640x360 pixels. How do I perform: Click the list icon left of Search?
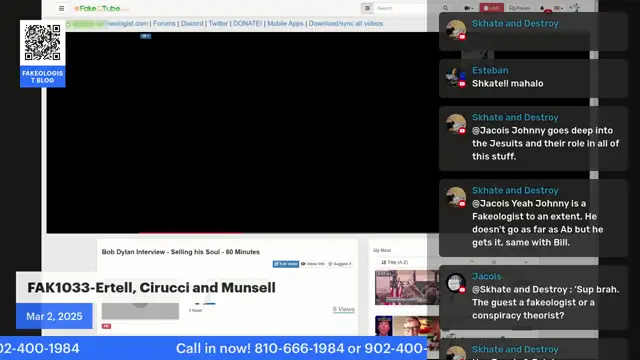click(367, 8)
